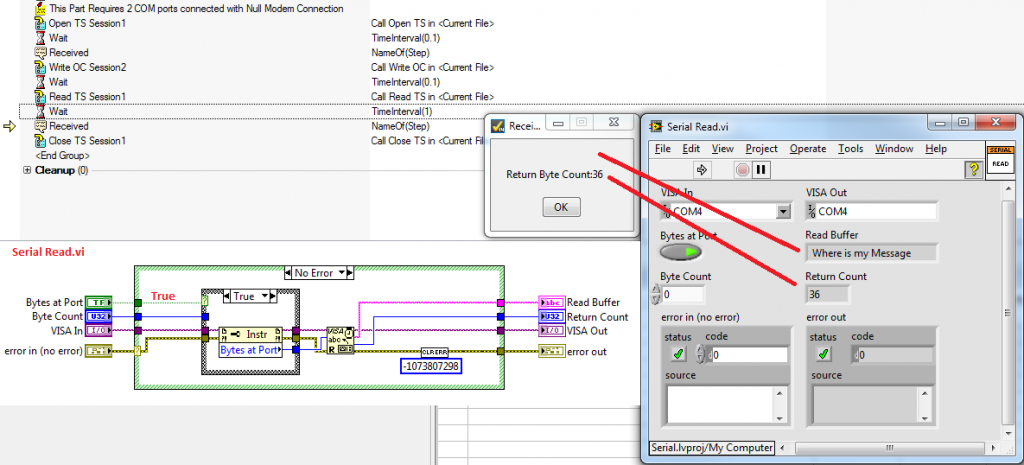Select the Close TS Session1 step icon
This screenshot has width=1024, height=465.
click(40, 141)
